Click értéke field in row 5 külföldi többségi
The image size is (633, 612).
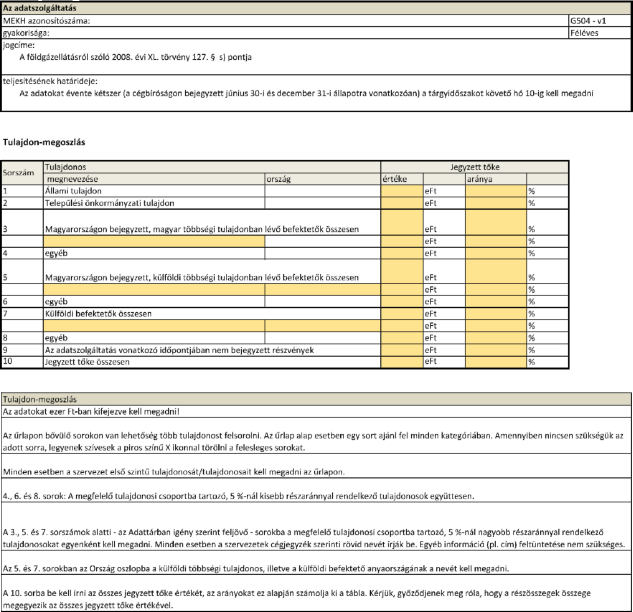402,272
